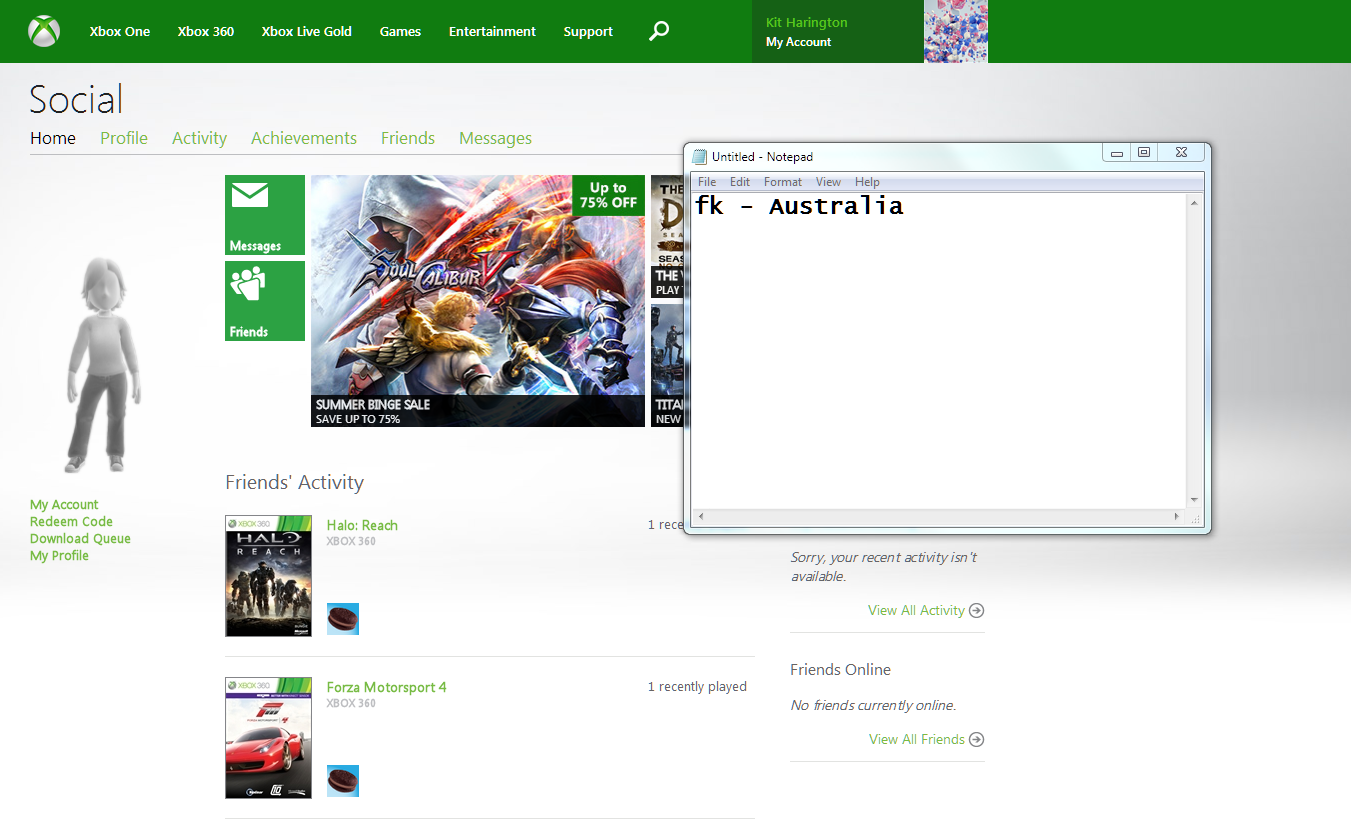Open the Forza Motorsport 4 title link
Image resolution: width=1351 pixels, height=835 pixels.
(x=387, y=687)
